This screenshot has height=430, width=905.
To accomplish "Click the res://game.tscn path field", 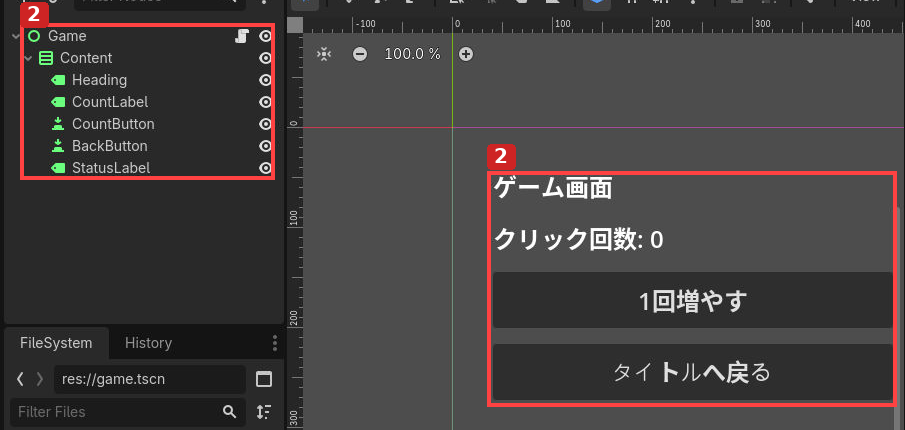I will [x=150, y=379].
